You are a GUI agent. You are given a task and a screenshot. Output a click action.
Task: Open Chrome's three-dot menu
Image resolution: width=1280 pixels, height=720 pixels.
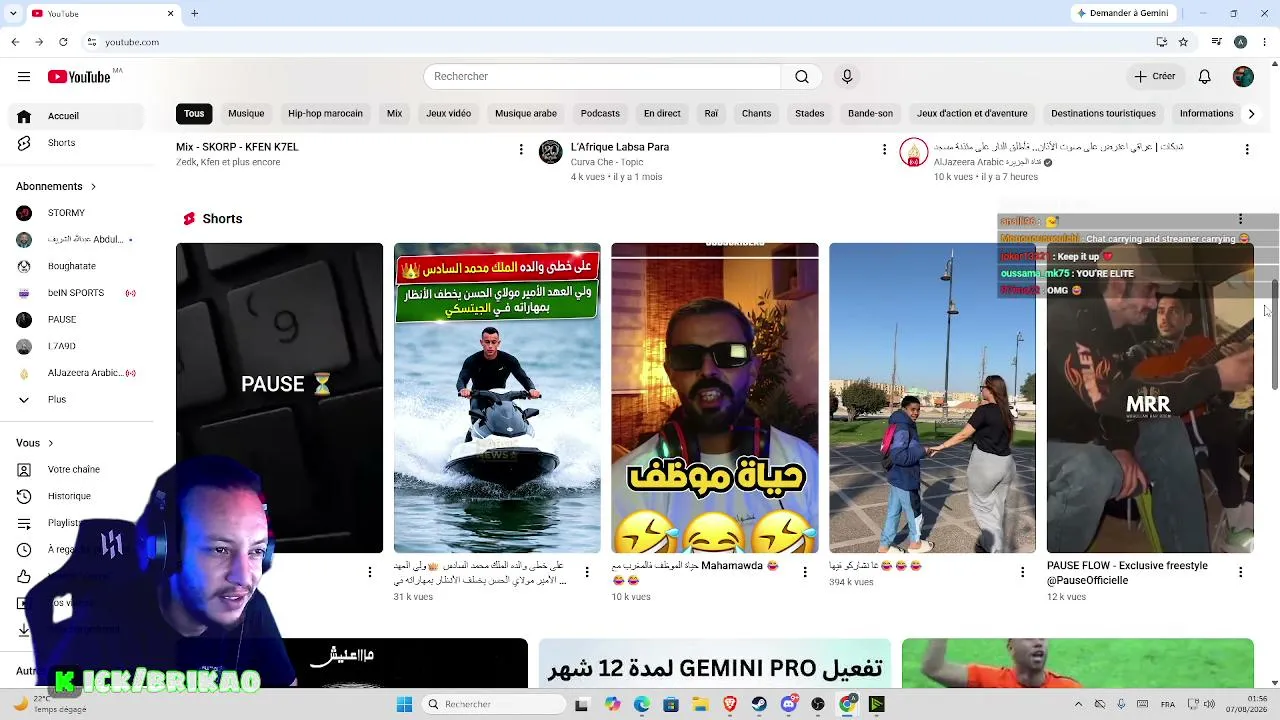(x=1265, y=42)
